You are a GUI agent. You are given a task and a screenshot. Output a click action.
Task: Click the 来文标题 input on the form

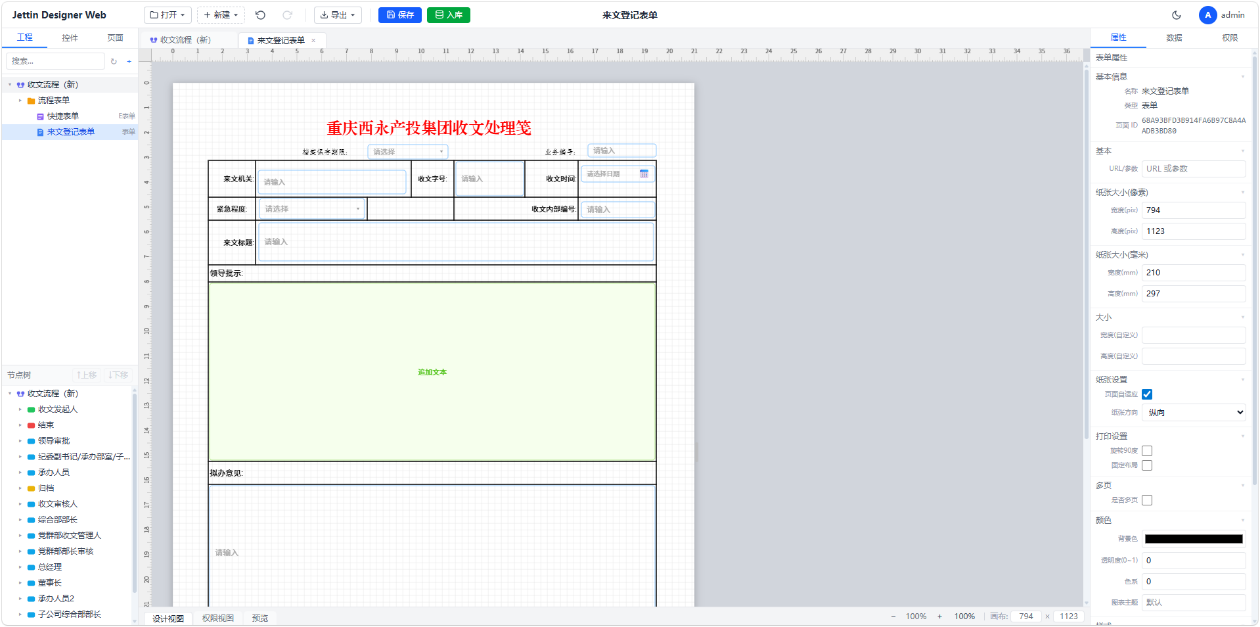456,242
